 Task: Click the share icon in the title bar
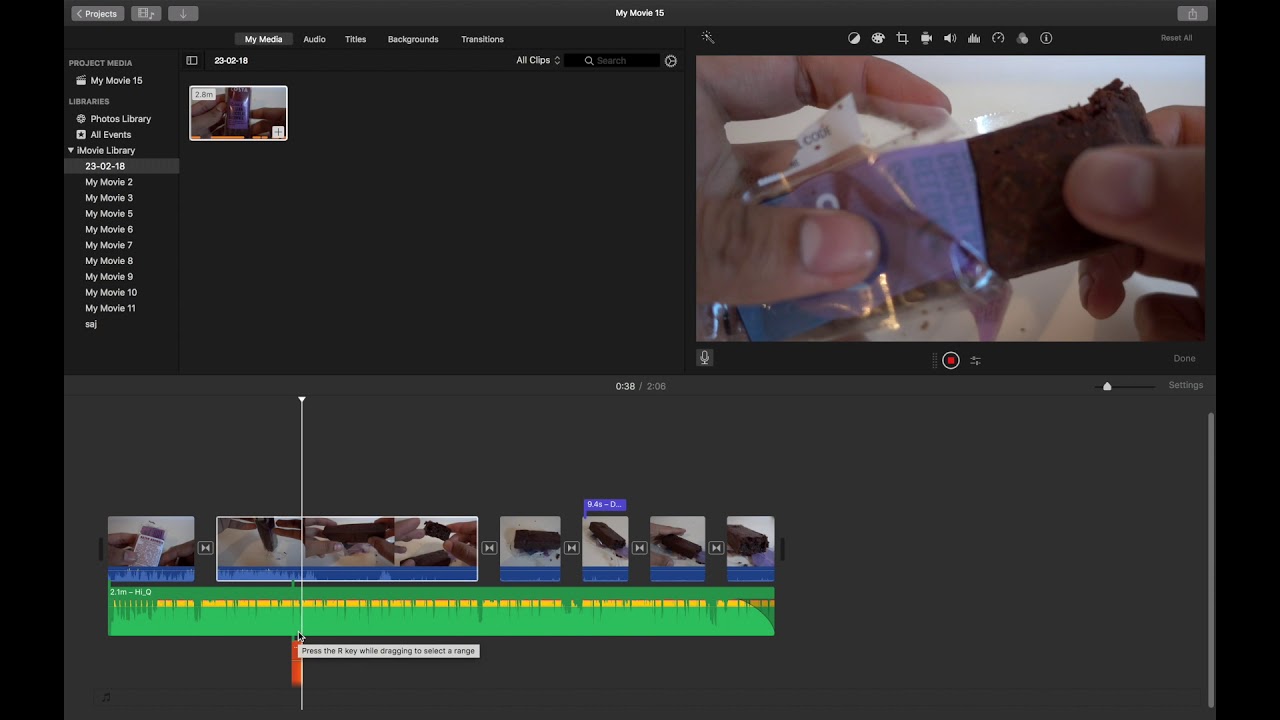pyautogui.click(x=1192, y=13)
